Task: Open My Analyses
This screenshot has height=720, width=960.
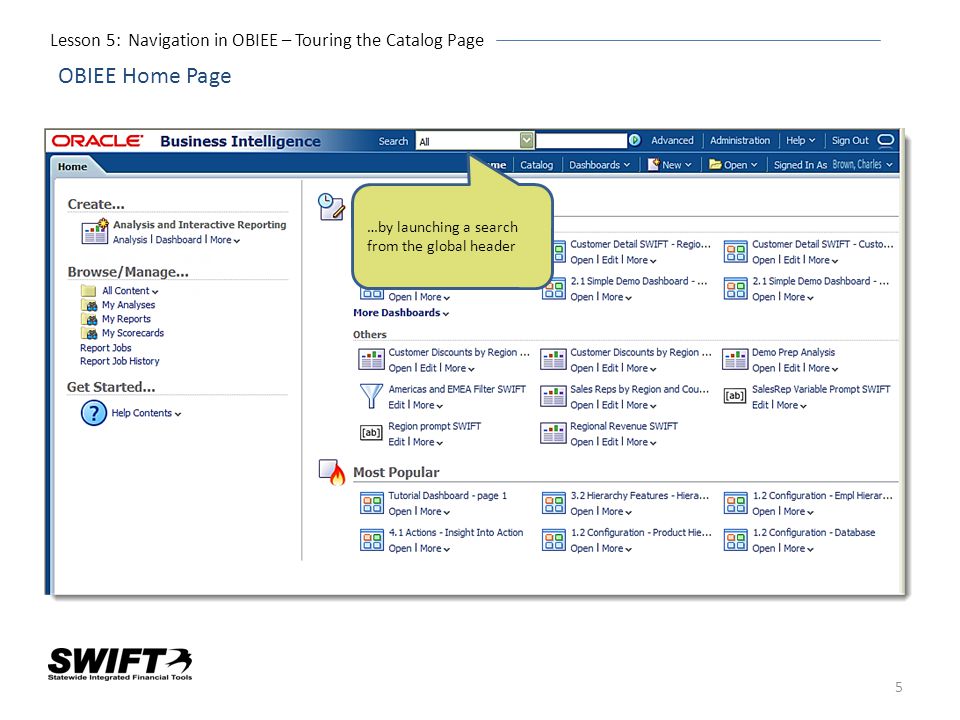Action: 129,305
